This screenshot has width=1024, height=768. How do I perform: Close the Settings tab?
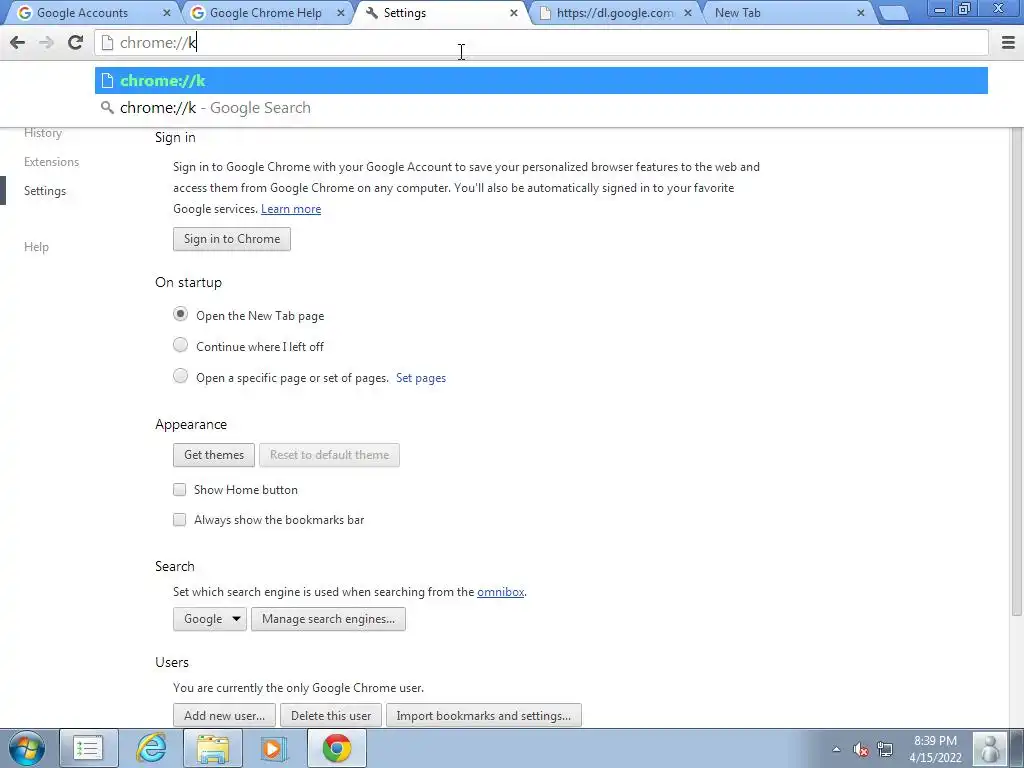pyautogui.click(x=514, y=13)
